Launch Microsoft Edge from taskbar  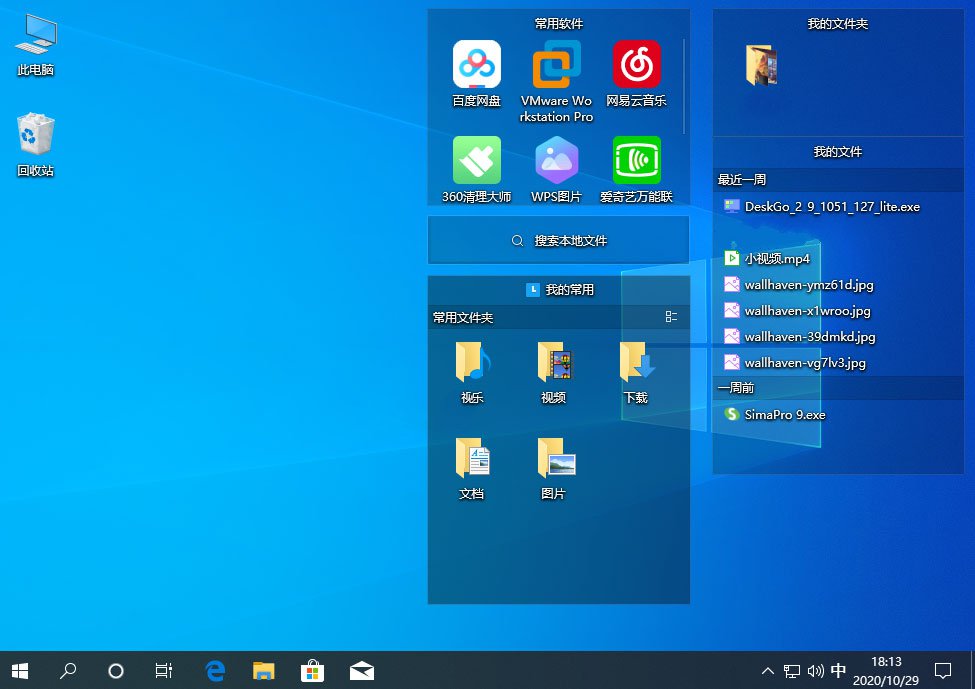coord(215,670)
